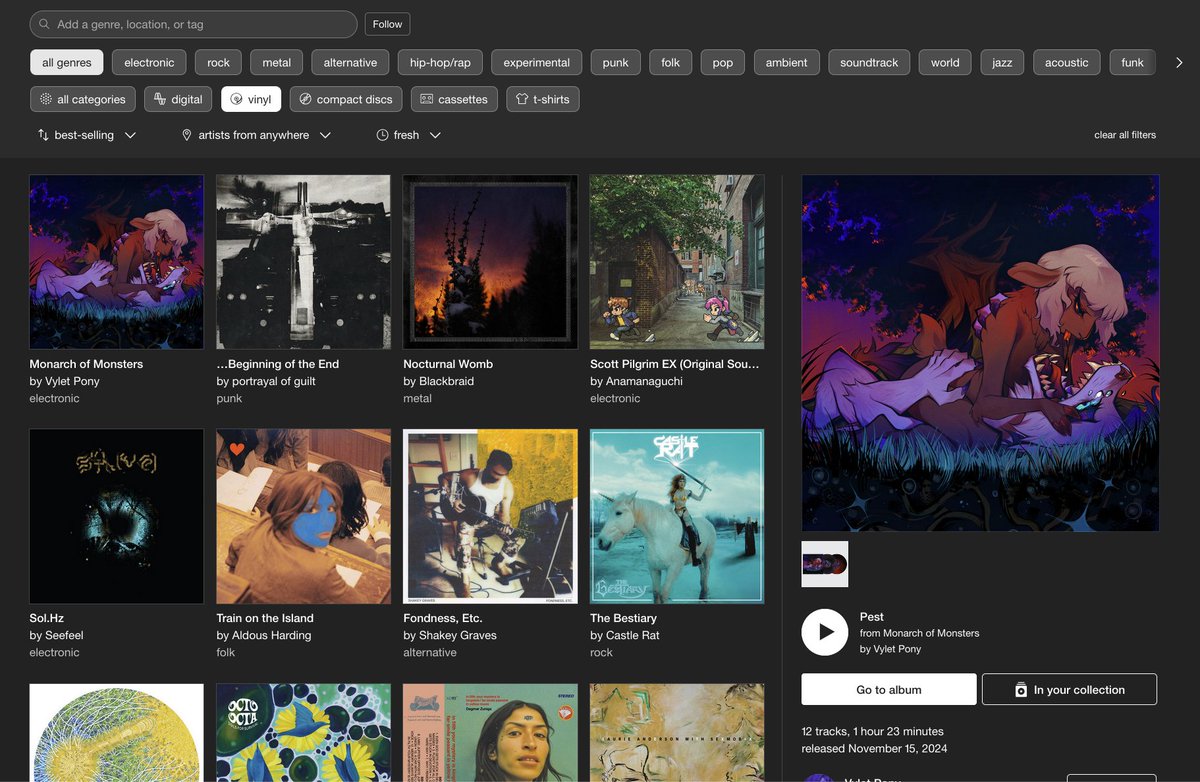This screenshot has height=782, width=1200.
Task: Open the best-selling sort dropdown
Action: point(87,135)
